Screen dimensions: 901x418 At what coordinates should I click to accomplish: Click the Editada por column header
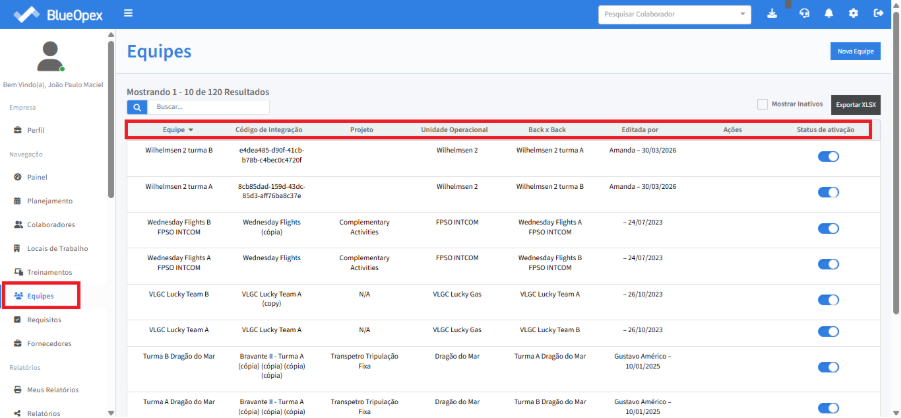click(640, 130)
